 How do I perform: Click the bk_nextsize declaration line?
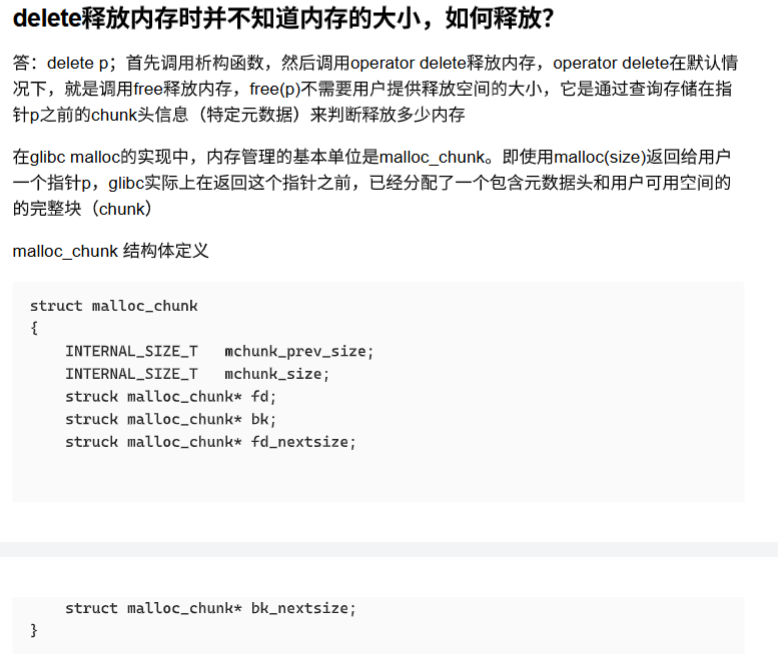pyautogui.click(x=210, y=608)
